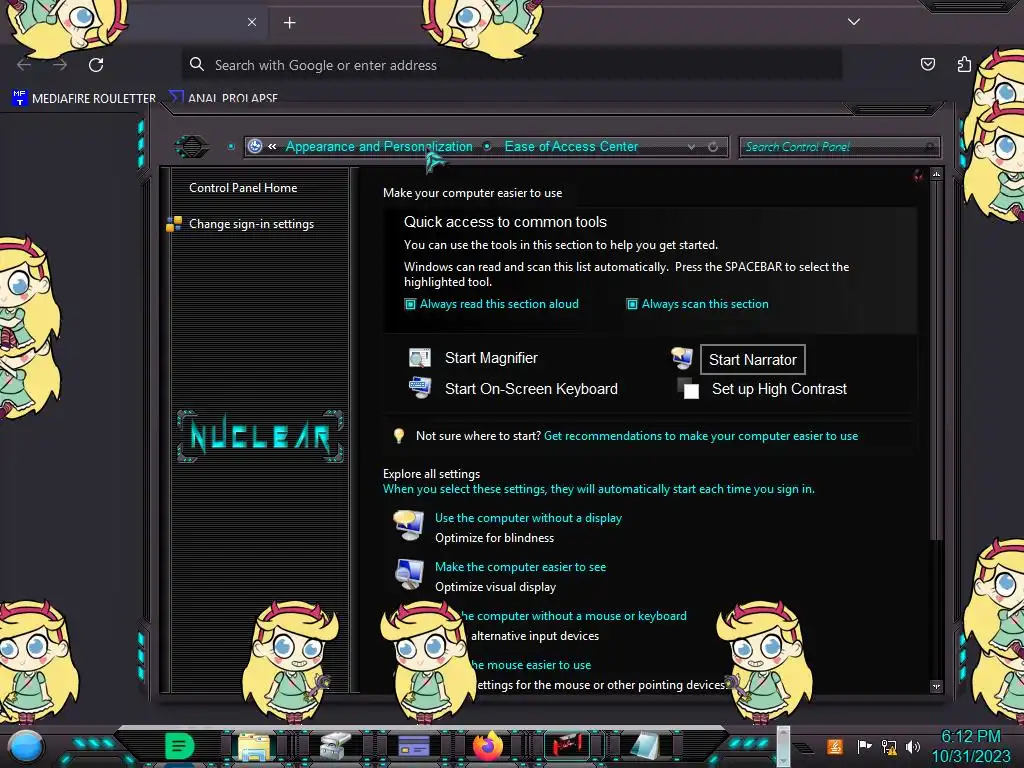Open the network tray icon
This screenshot has width=1024, height=768.
point(889,746)
